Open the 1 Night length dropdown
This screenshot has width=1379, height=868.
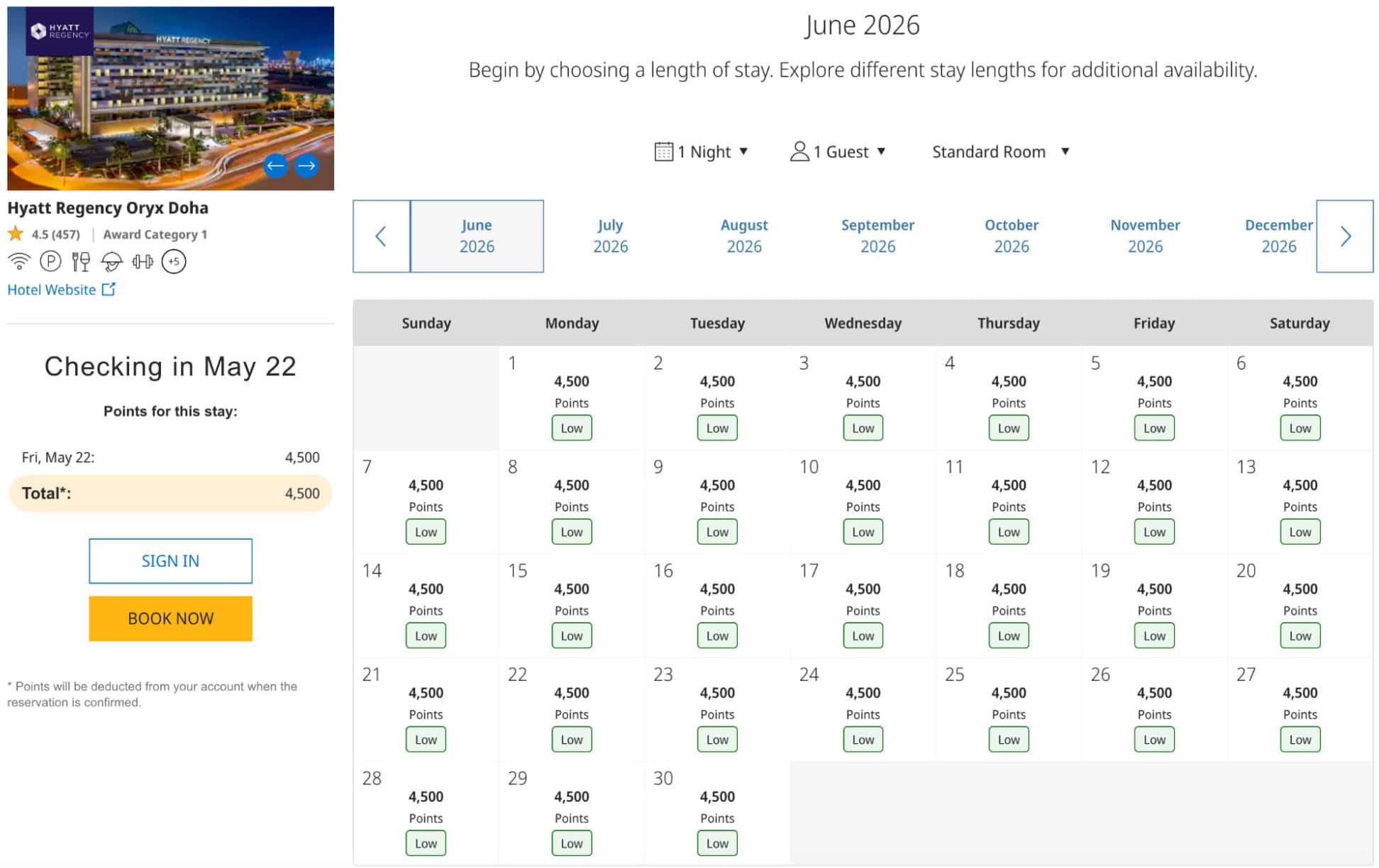pyautogui.click(x=702, y=152)
